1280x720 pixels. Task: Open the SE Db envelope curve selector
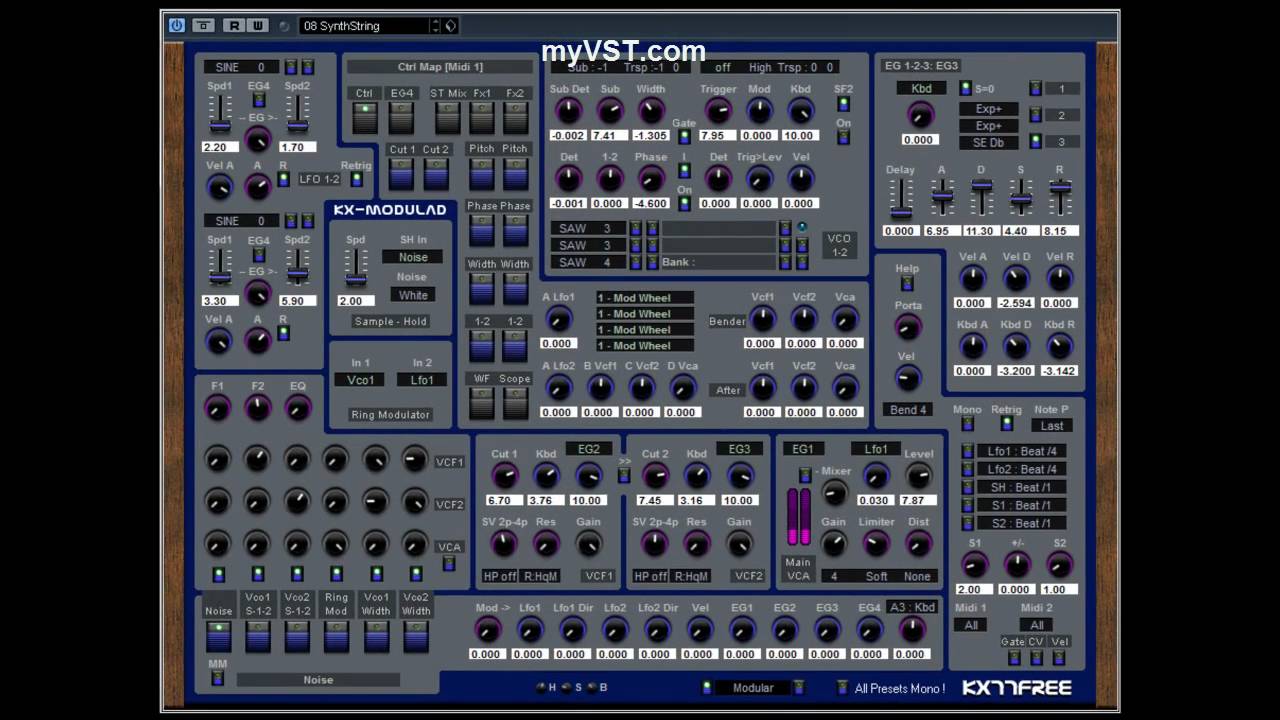[989, 143]
